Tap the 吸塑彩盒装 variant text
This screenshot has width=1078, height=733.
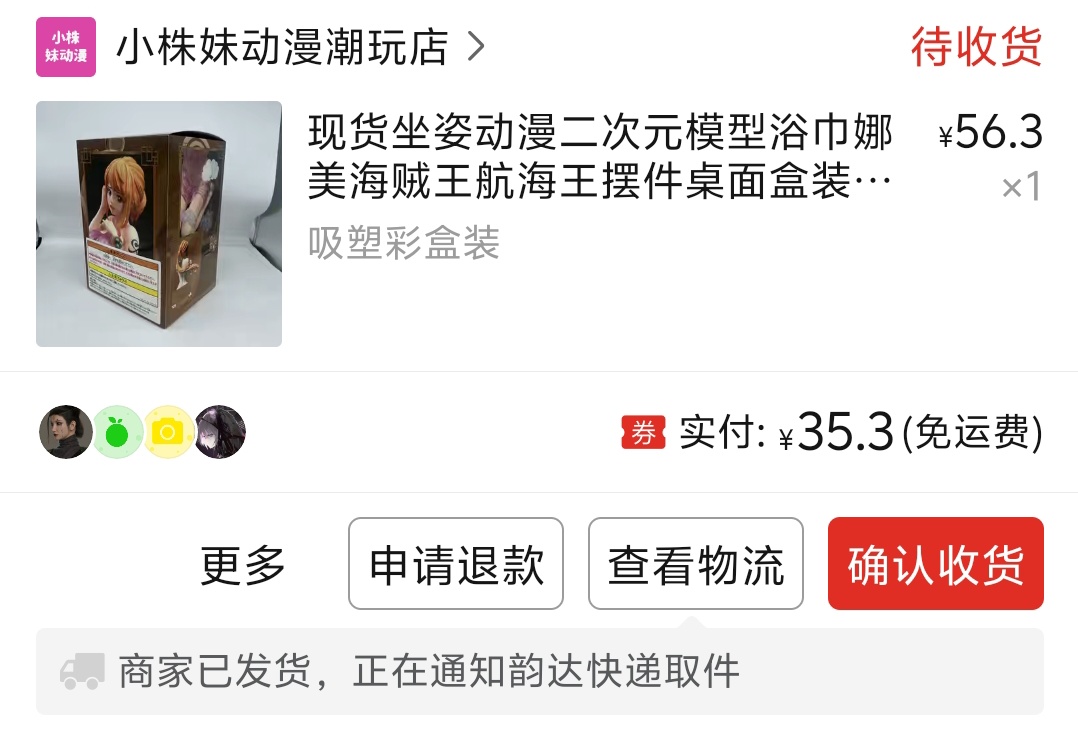coord(404,243)
